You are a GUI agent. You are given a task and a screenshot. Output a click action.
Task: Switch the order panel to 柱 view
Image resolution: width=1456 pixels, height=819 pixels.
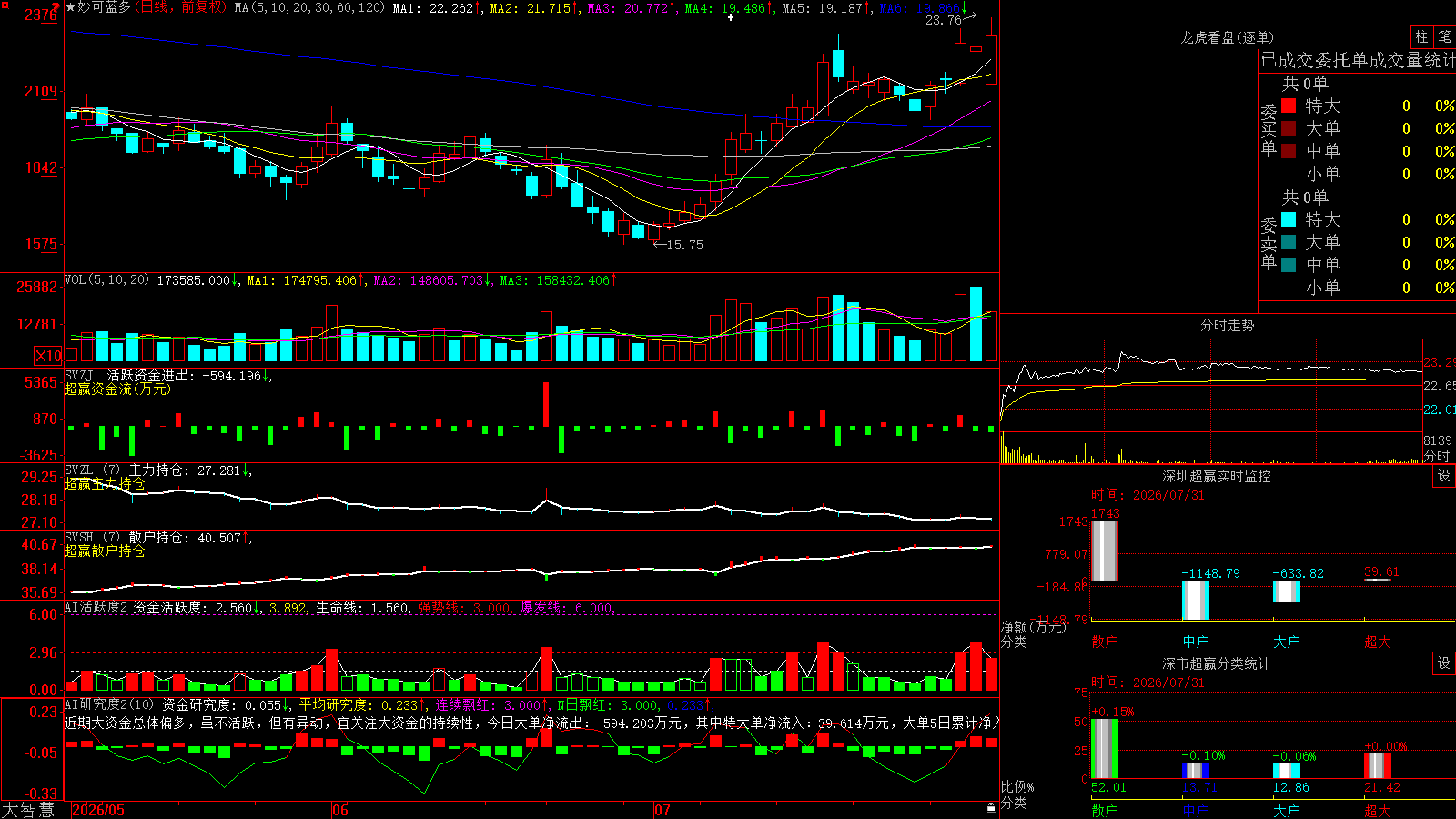point(1421,36)
